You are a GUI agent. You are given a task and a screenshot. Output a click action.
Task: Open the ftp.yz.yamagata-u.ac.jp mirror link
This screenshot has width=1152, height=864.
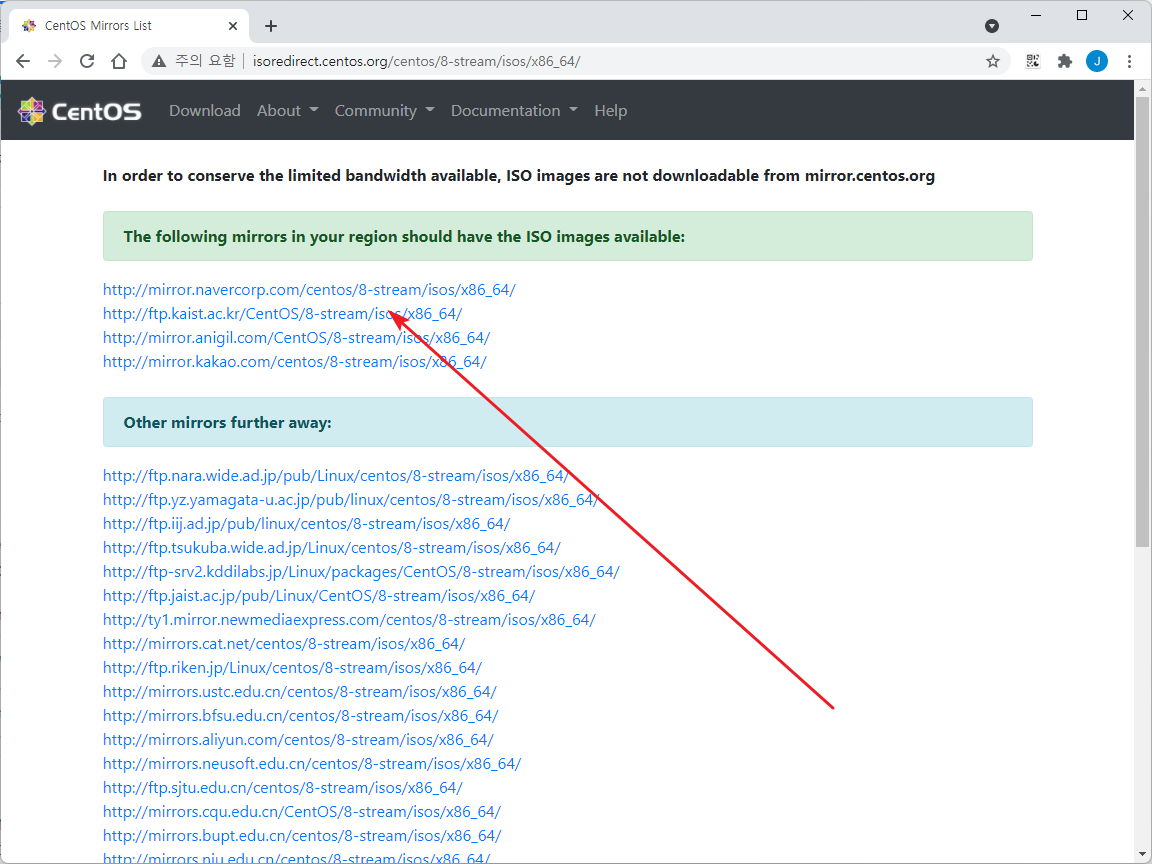pyautogui.click(x=350, y=500)
